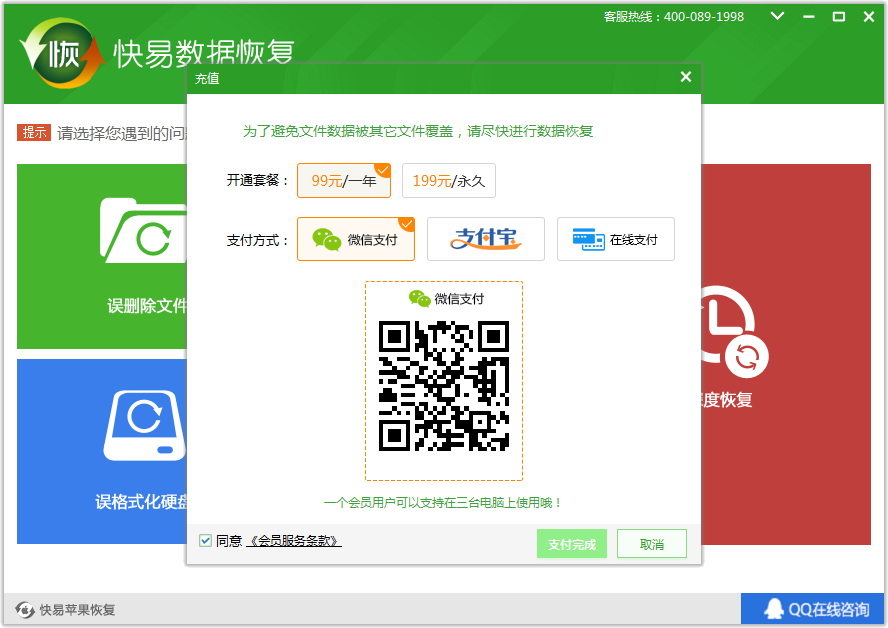Click the 充值 dialog title
Image resolution: width=888 pixels, height=628 pixels.
[207, 78]
